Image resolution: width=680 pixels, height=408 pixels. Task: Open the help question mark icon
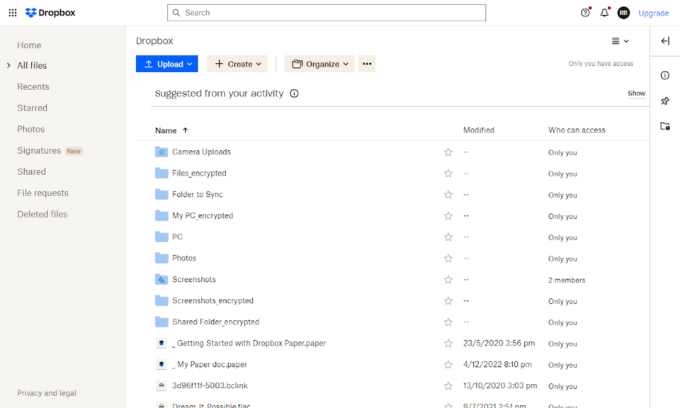coord(585,13)
